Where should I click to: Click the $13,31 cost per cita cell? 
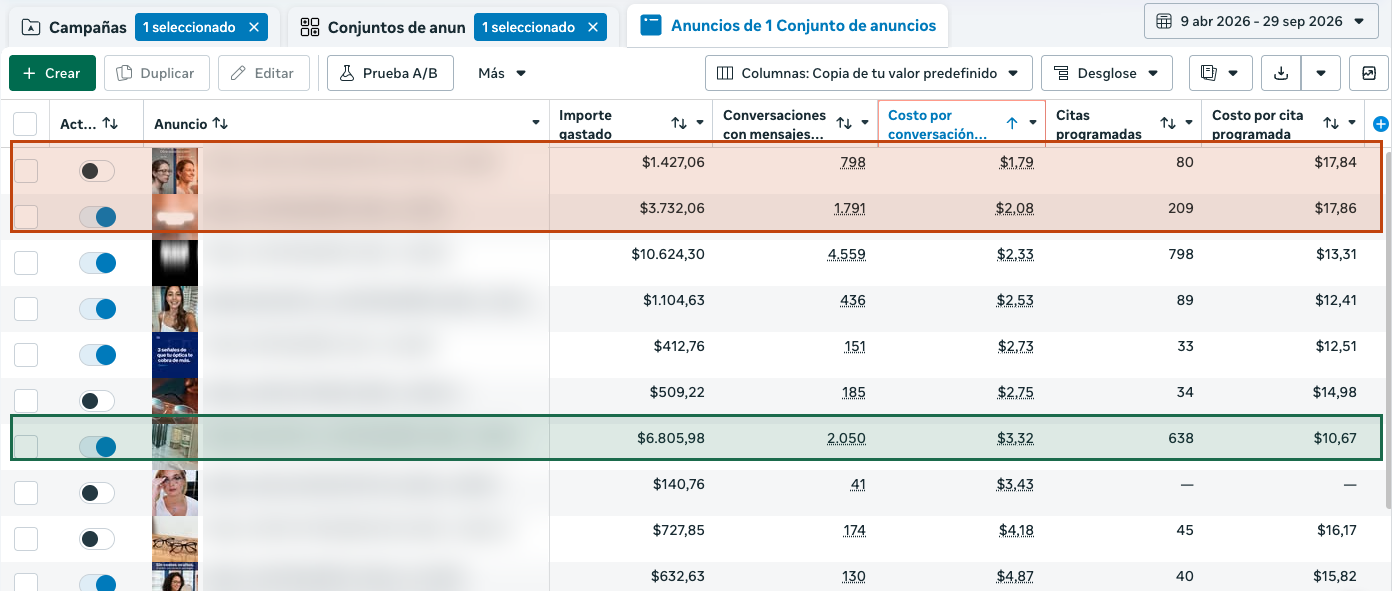pyautogui.click(x=1336, y=254)
